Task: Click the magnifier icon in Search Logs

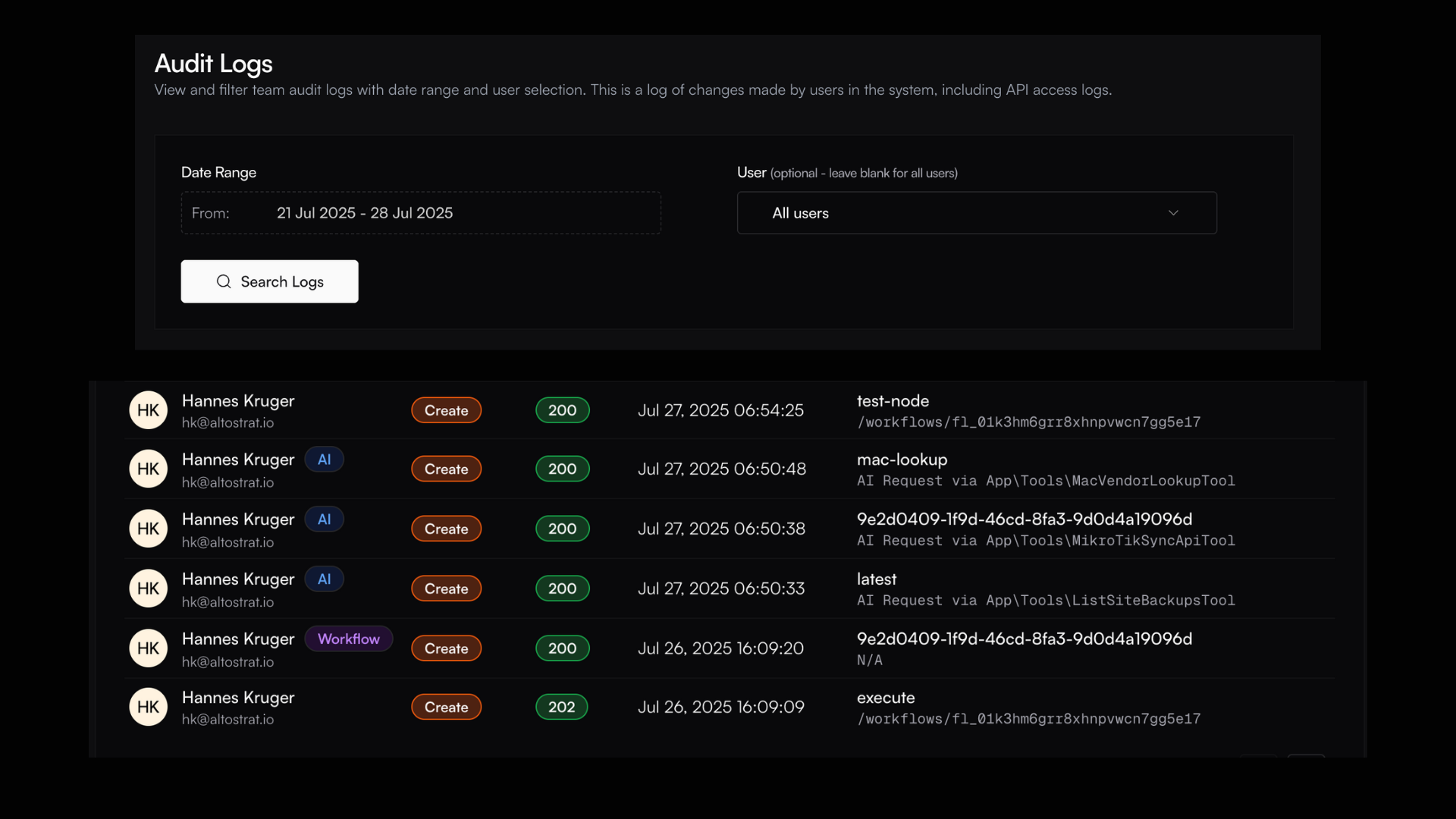Action: [224, 281]
